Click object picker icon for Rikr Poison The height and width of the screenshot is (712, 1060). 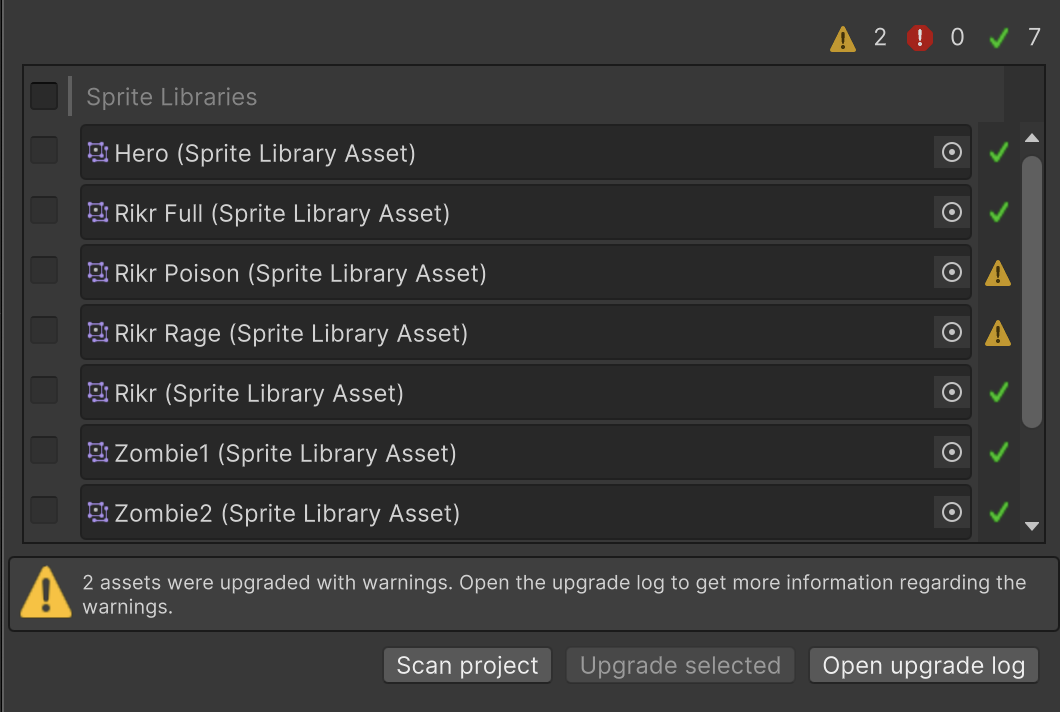pyautogui.click(x=952, y=272)
